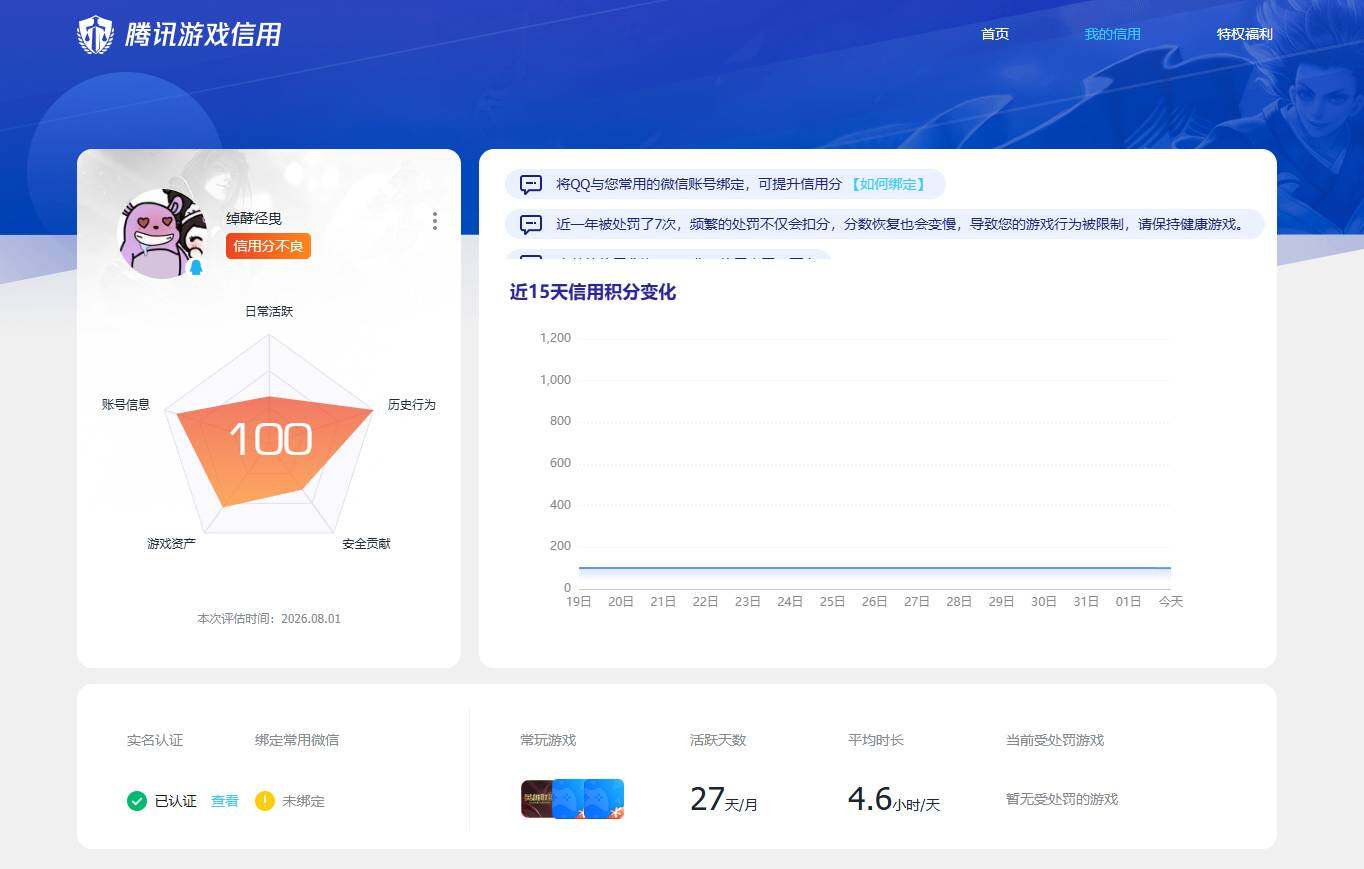
Task: Click the 当前受处罚游戏 label
Action: 1055,741
